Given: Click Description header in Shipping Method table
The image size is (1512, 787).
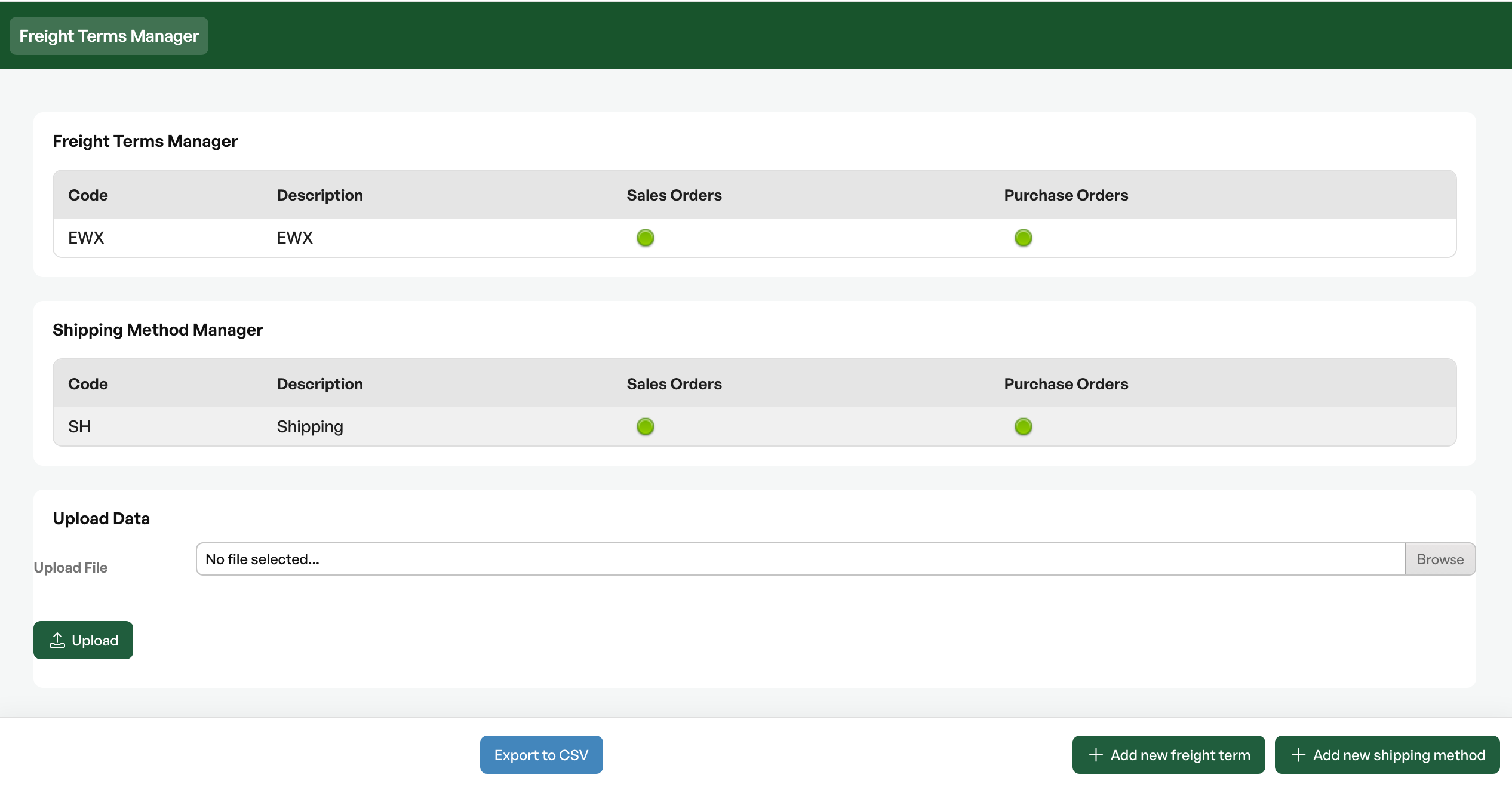Looking at the screenshot, I should [320, 384].
